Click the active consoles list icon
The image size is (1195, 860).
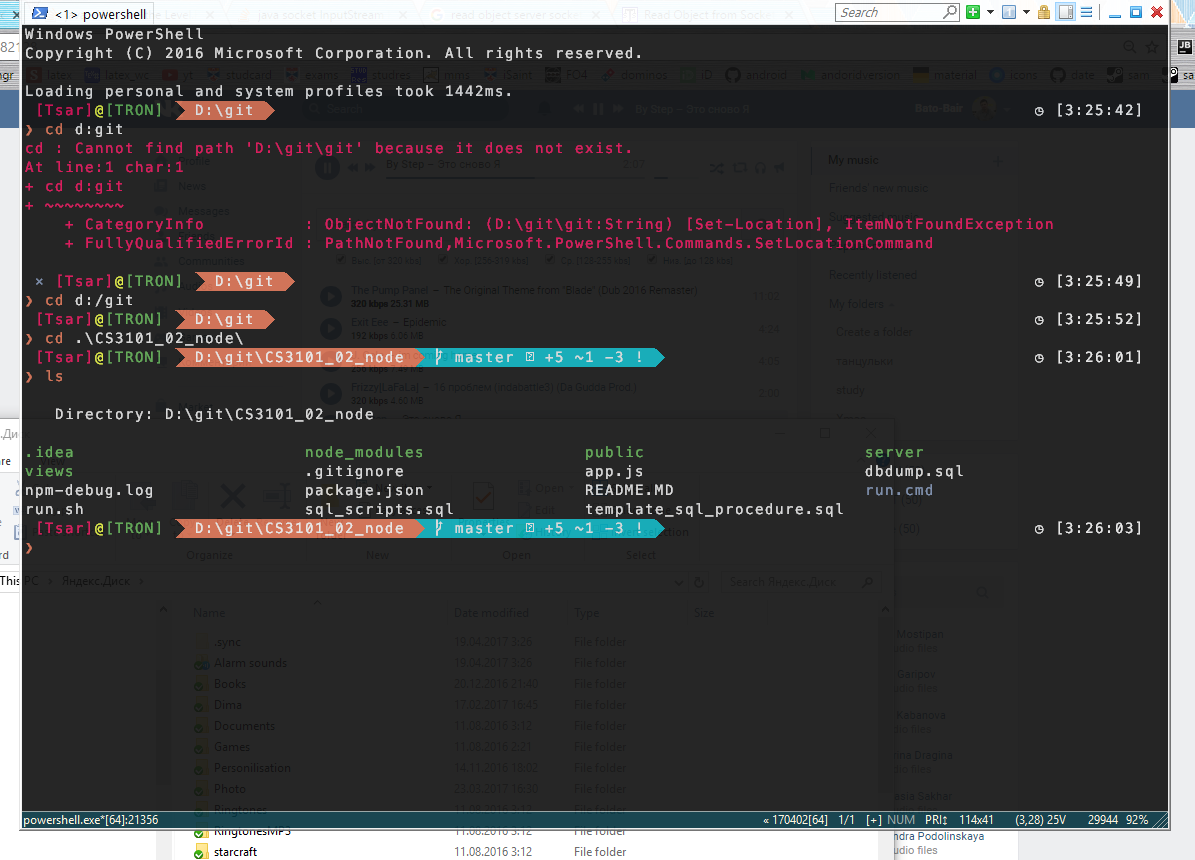click(1009, 12)
